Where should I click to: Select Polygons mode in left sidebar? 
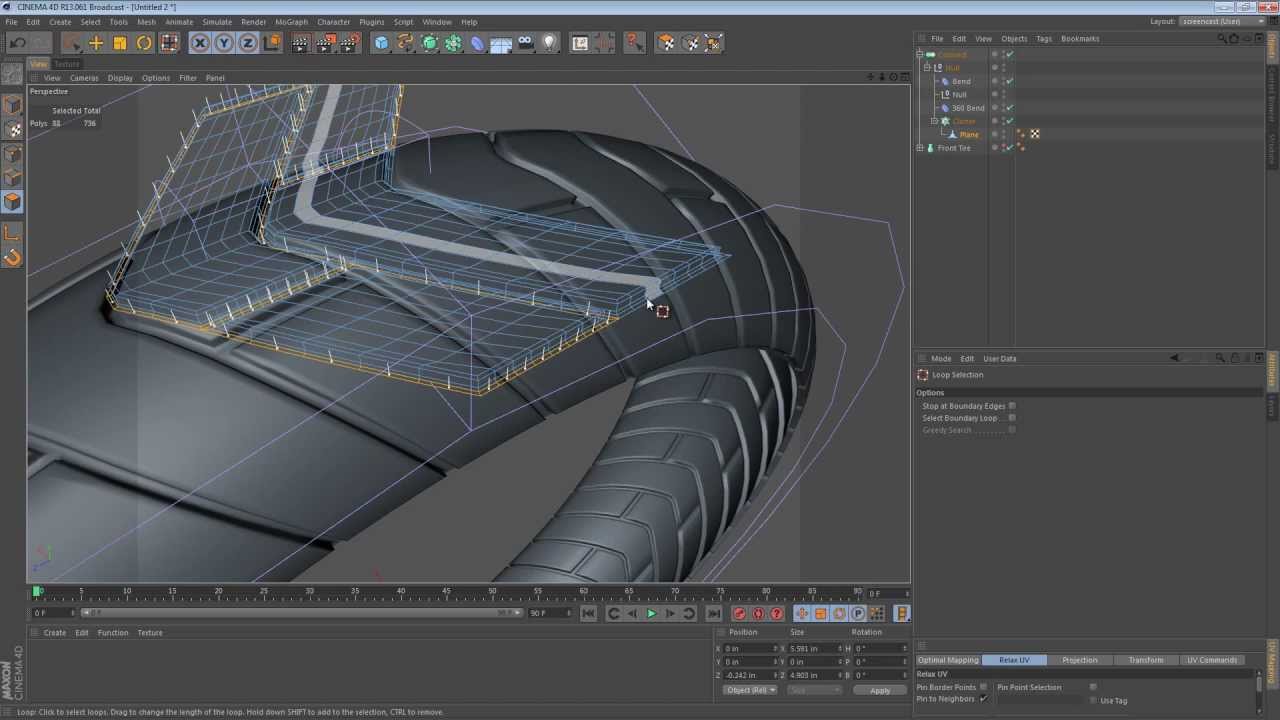tap(13, 201)
